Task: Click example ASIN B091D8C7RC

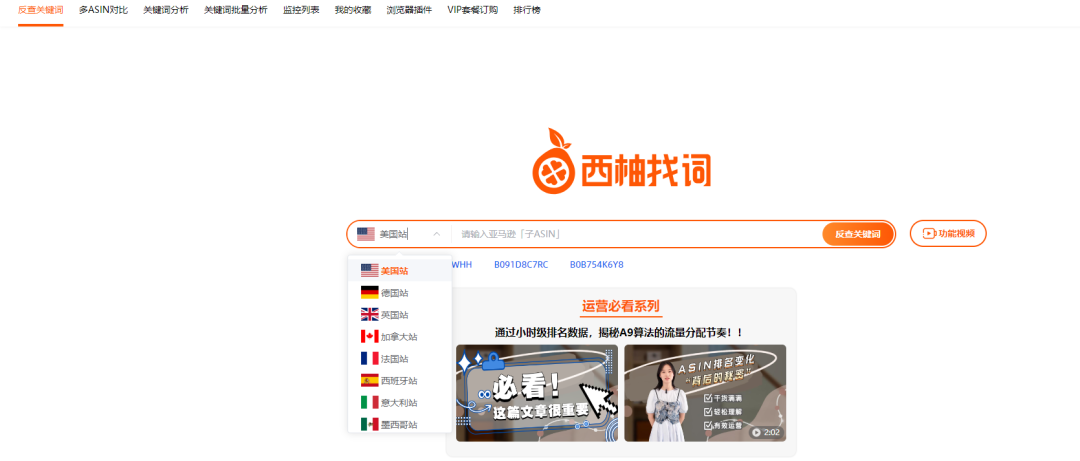Action: pos(521,265)
